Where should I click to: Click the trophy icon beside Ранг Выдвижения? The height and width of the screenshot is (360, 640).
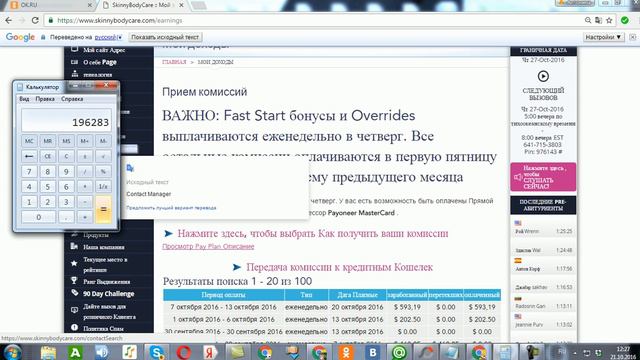[x=74, y=280]
